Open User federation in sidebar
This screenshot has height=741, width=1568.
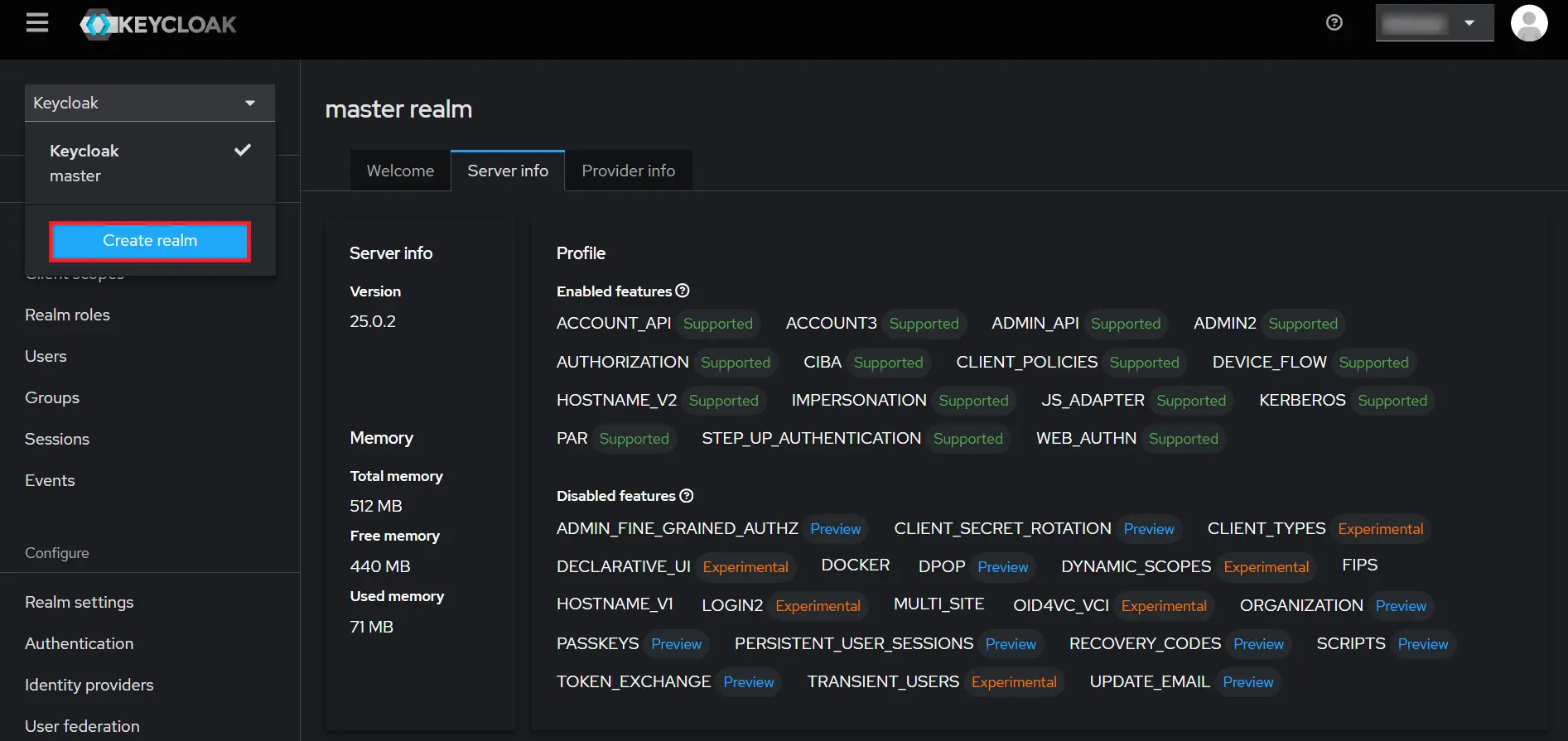[x=82, y=726]
